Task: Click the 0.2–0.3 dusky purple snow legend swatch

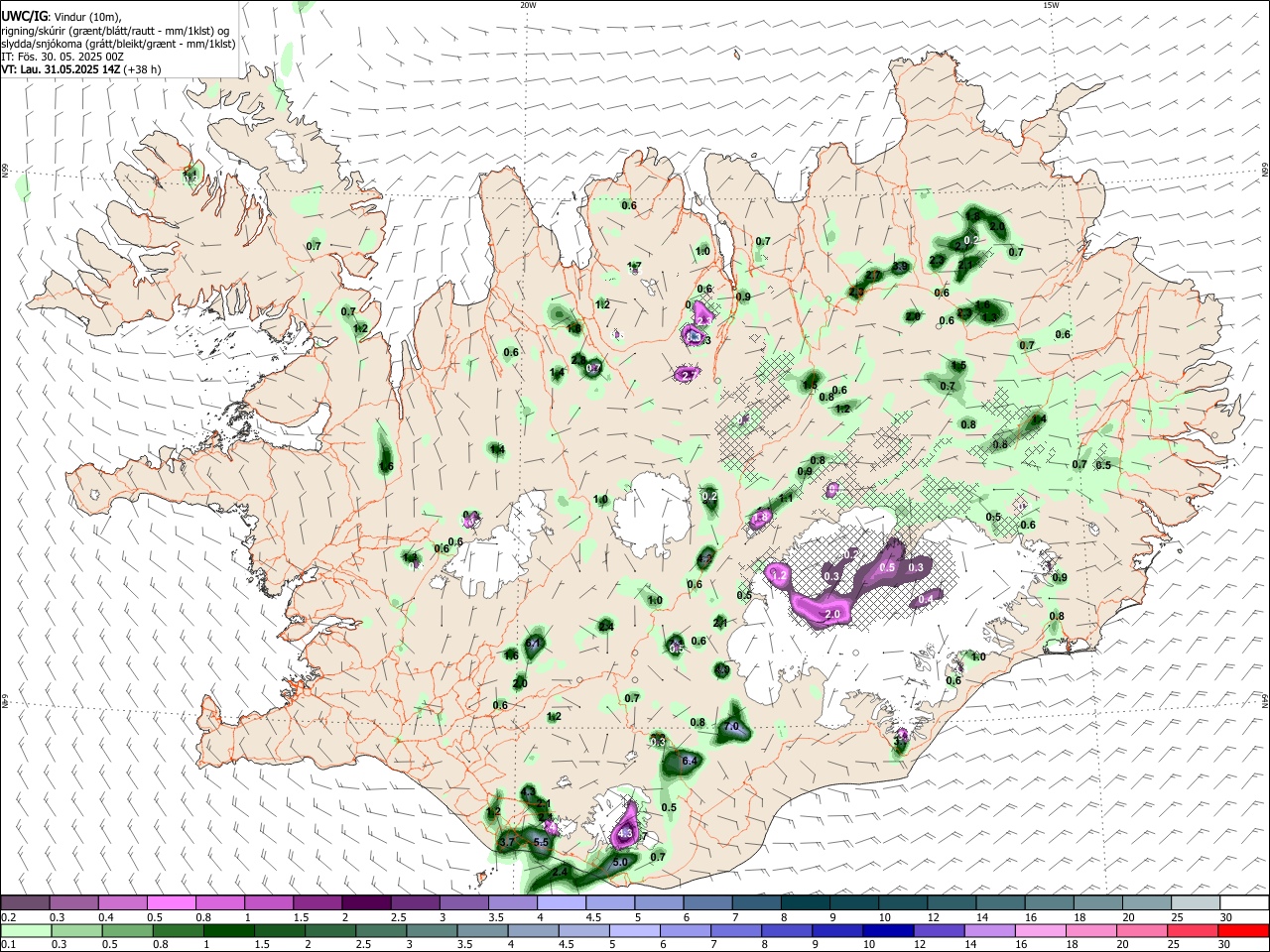Action: 25,902
